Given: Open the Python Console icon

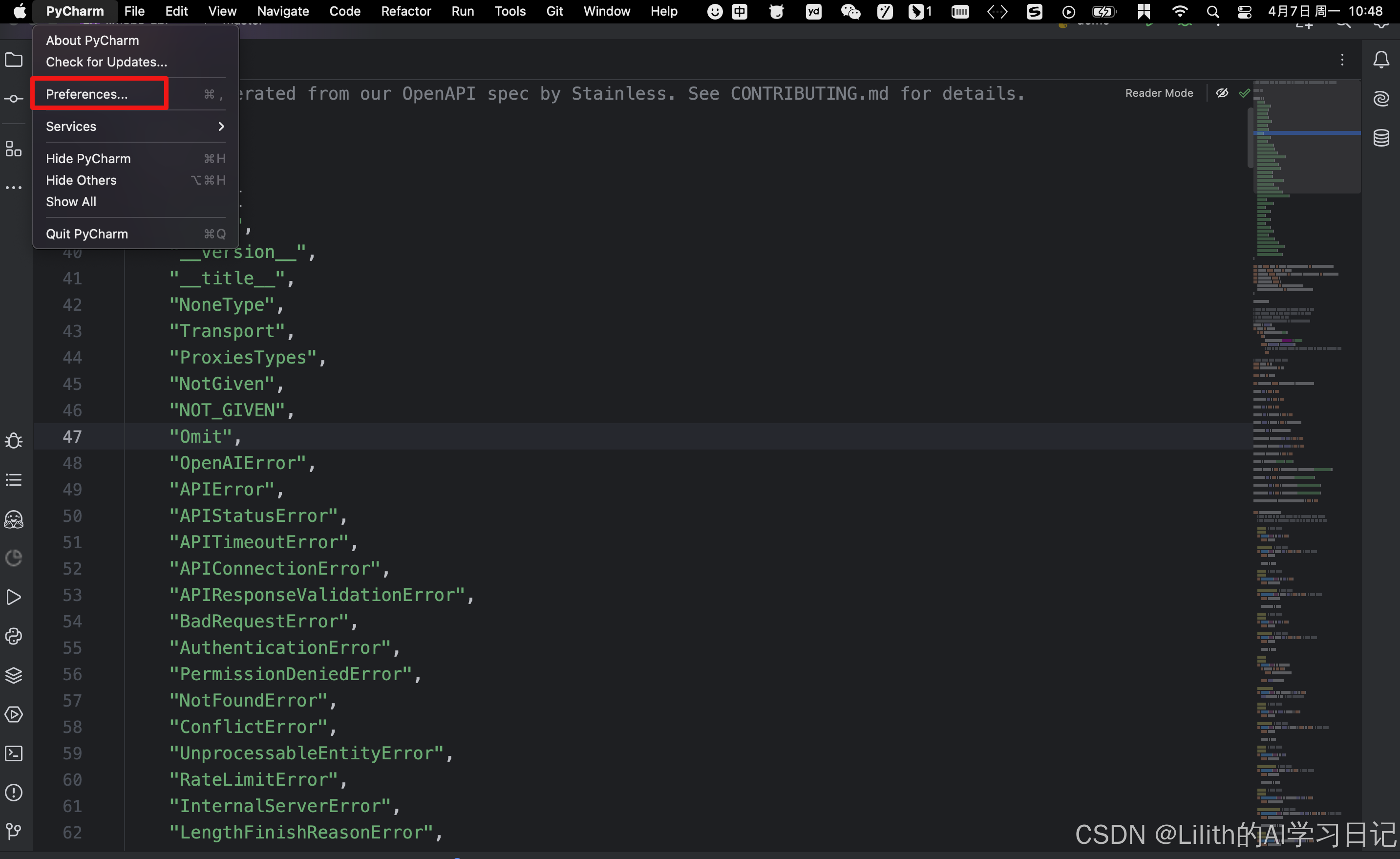Looking at the screenshot, I should pos(14,636).
